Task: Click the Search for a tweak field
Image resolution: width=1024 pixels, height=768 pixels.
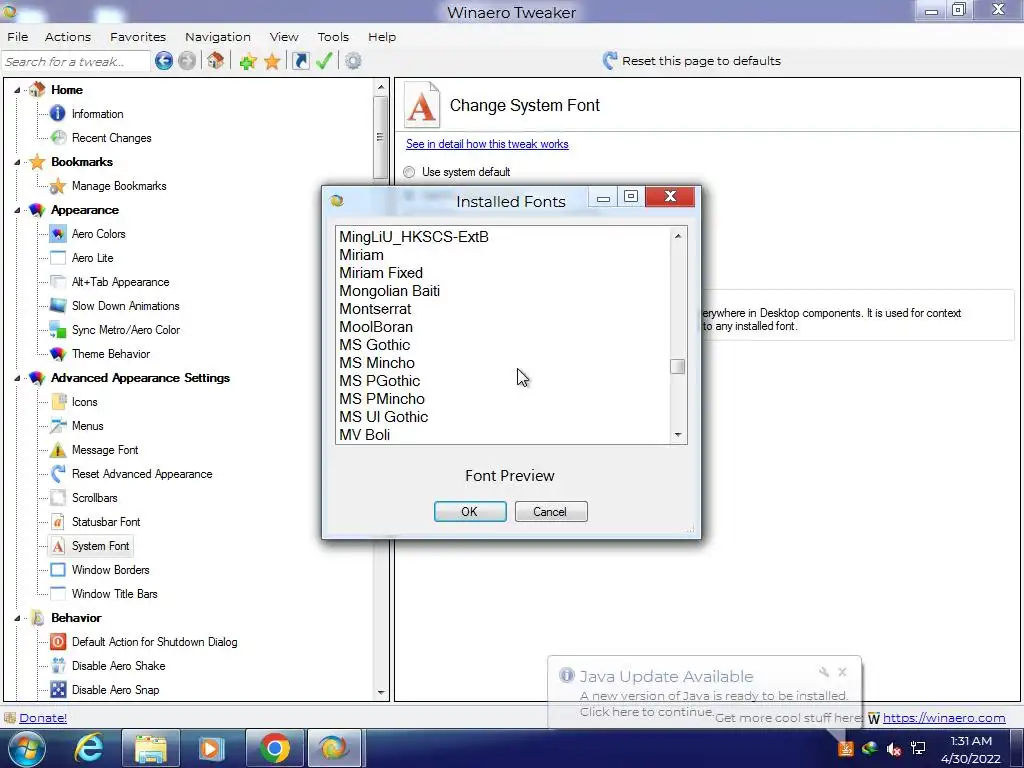Action: [76, 61]
